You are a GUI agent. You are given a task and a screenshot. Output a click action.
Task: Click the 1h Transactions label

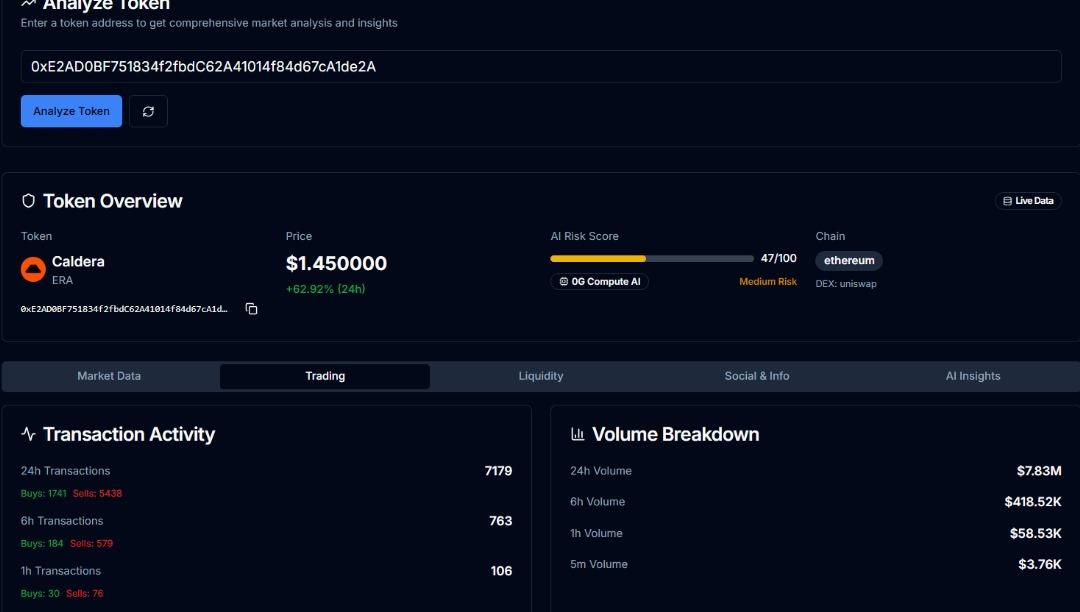[61, 571]
